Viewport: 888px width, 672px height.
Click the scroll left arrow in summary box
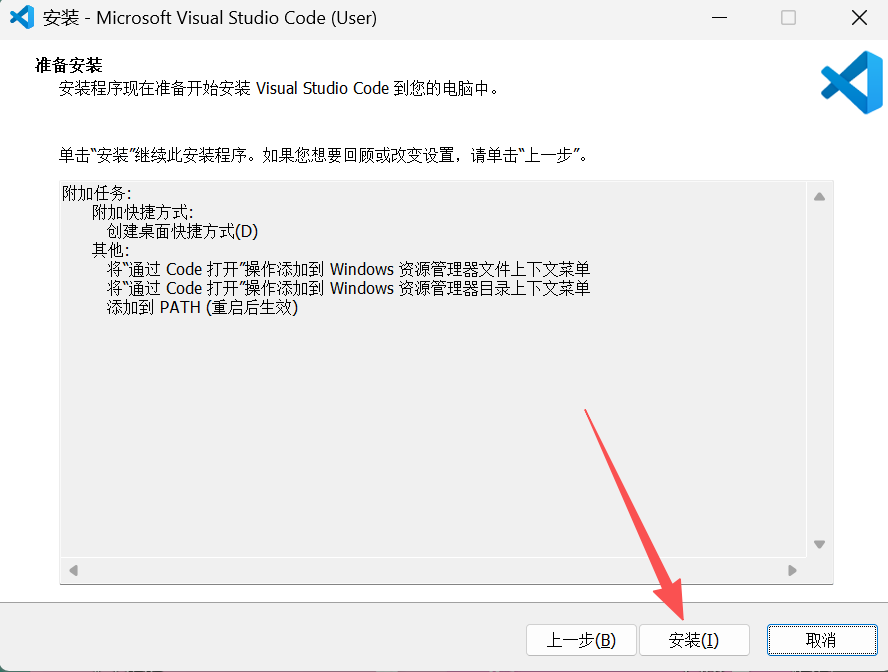coord(74,570)
